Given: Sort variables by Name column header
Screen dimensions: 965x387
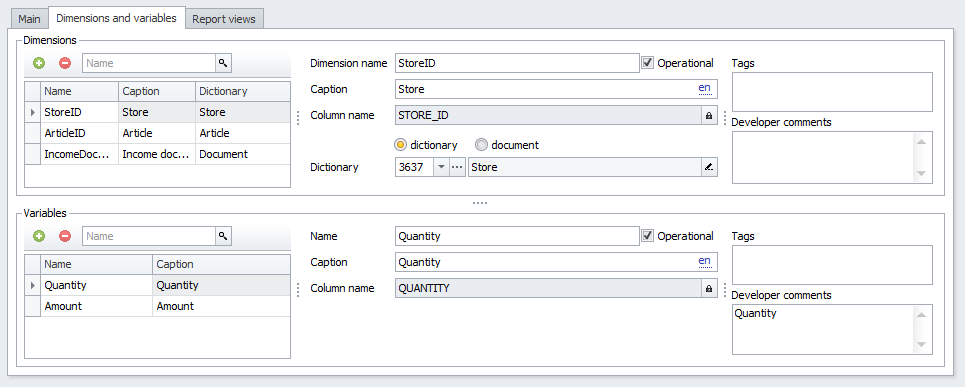Looking at the screenshot, I should [x=96, y=264].
